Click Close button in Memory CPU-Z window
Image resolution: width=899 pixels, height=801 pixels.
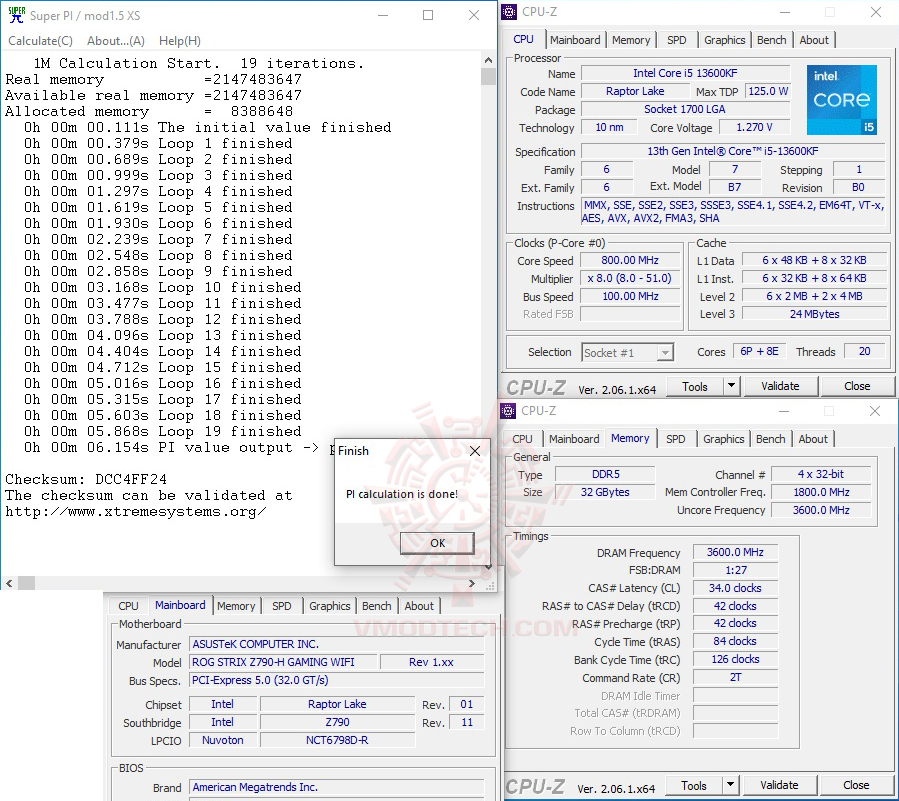point(855,786)
